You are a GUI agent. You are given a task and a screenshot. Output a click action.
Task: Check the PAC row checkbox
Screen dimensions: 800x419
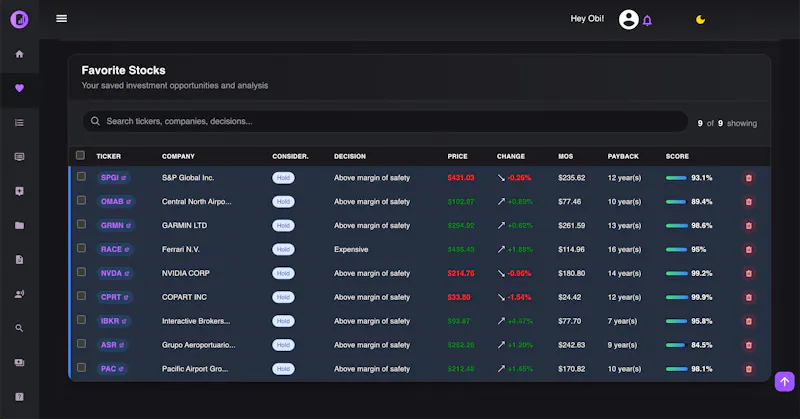click(81, 367)
